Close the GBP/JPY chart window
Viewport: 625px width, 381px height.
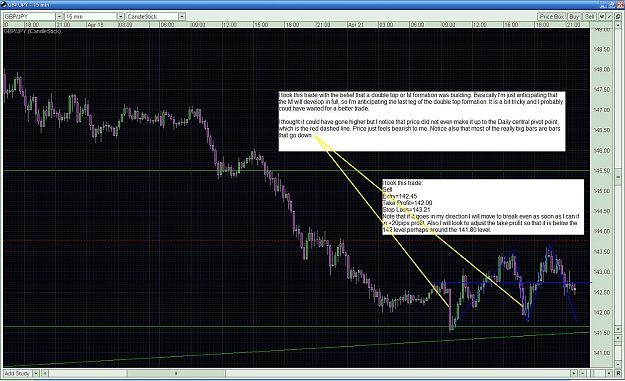click(620, 5)
